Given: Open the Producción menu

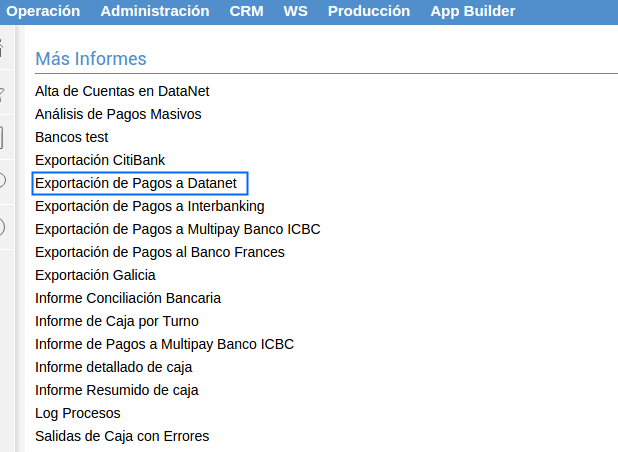Looking at the screenshot, I should pyautogui.click(x=369, y=11).
